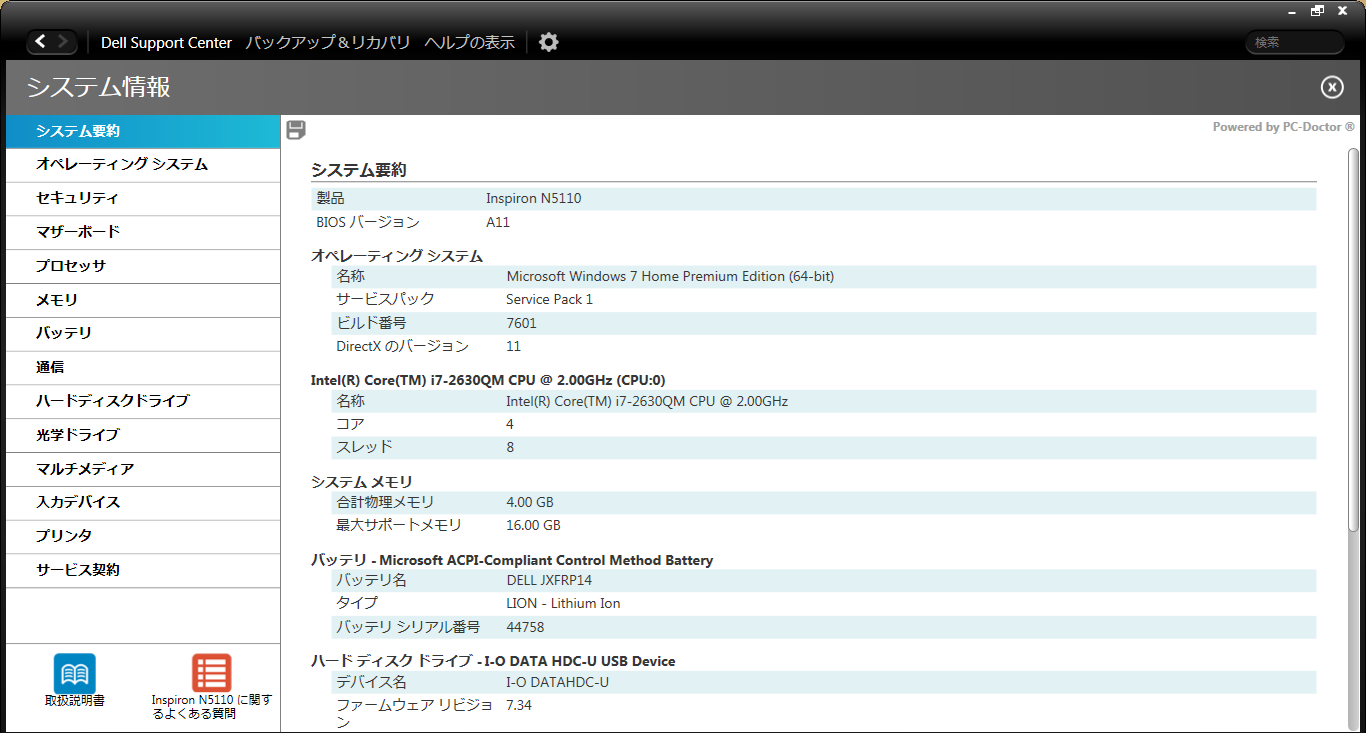Image resolution: width=1366 pixels, height=733 pixels.
Task: Select 通信 category
Action: tap(143, 367)
